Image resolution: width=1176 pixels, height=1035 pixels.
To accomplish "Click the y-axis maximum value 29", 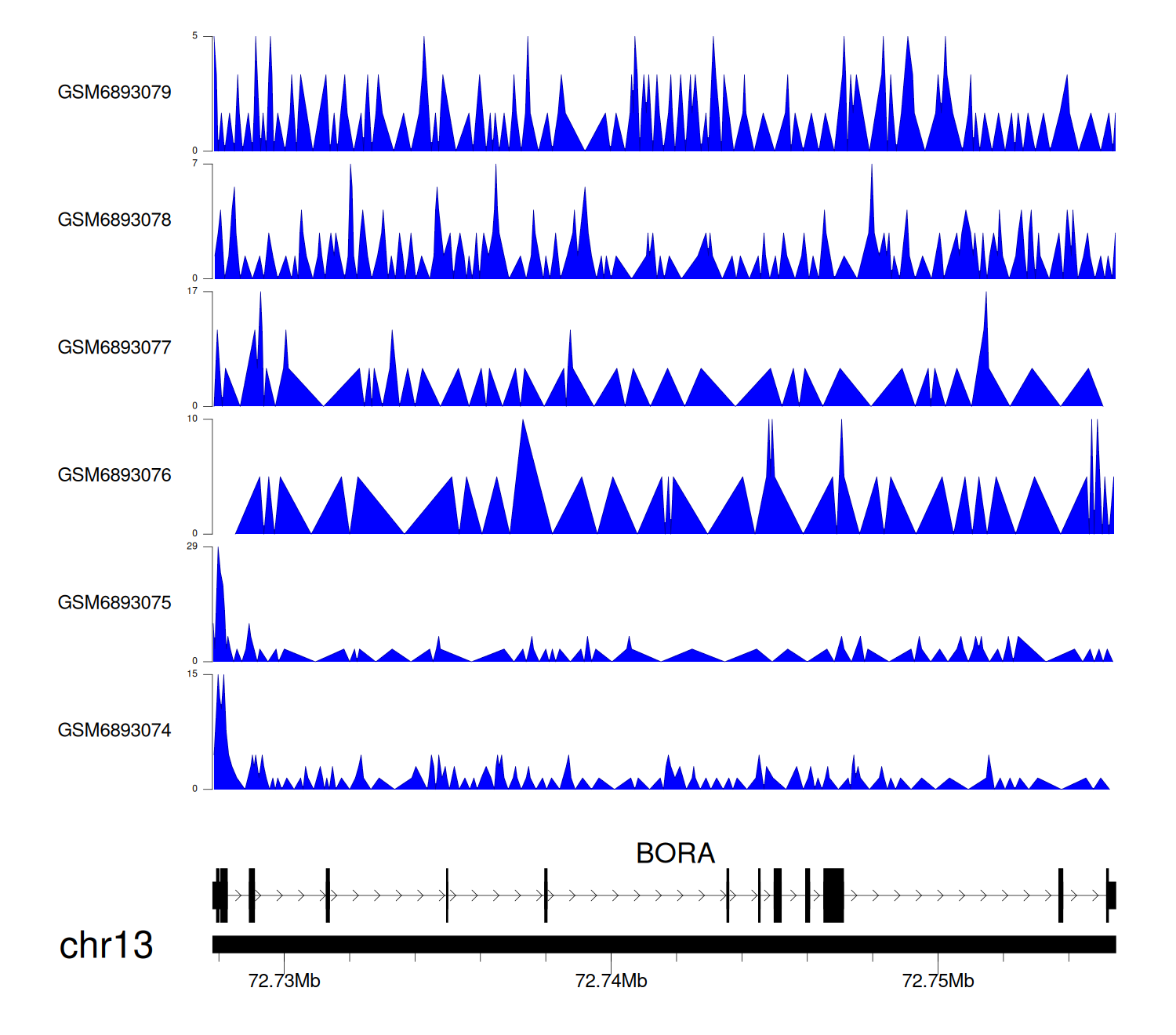I will tap(192, 547).
